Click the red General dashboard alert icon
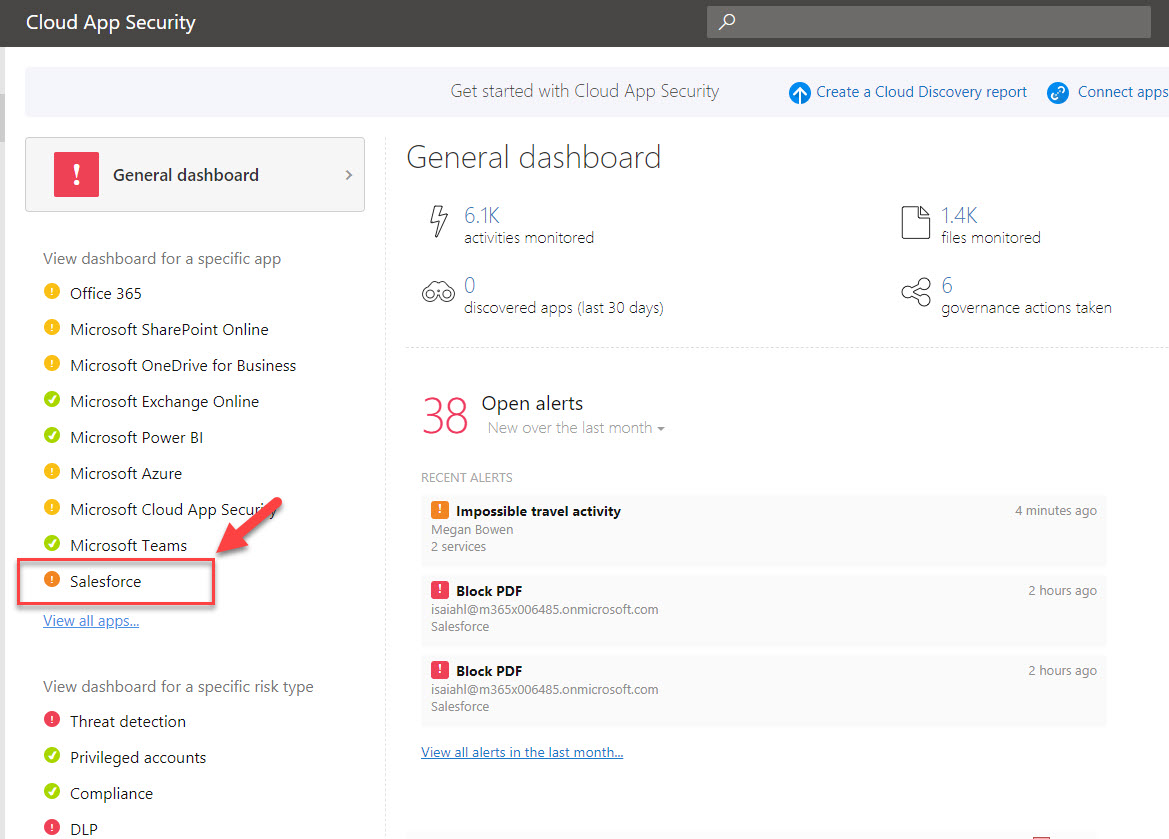1169x839 pixels. (x=76, y=175)
